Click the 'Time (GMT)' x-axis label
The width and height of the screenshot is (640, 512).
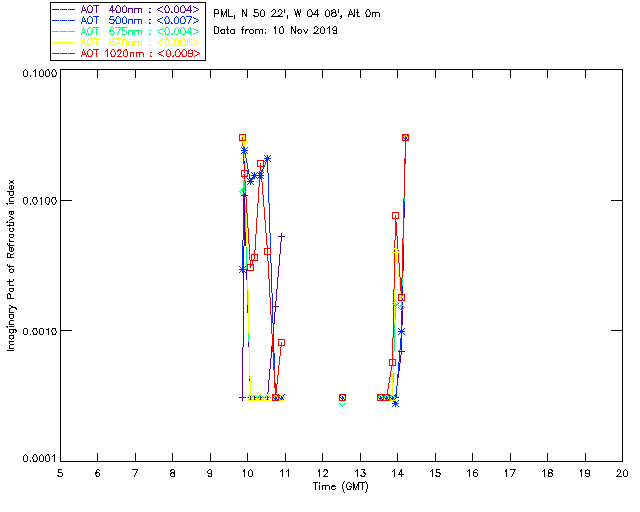coord(341,485)
